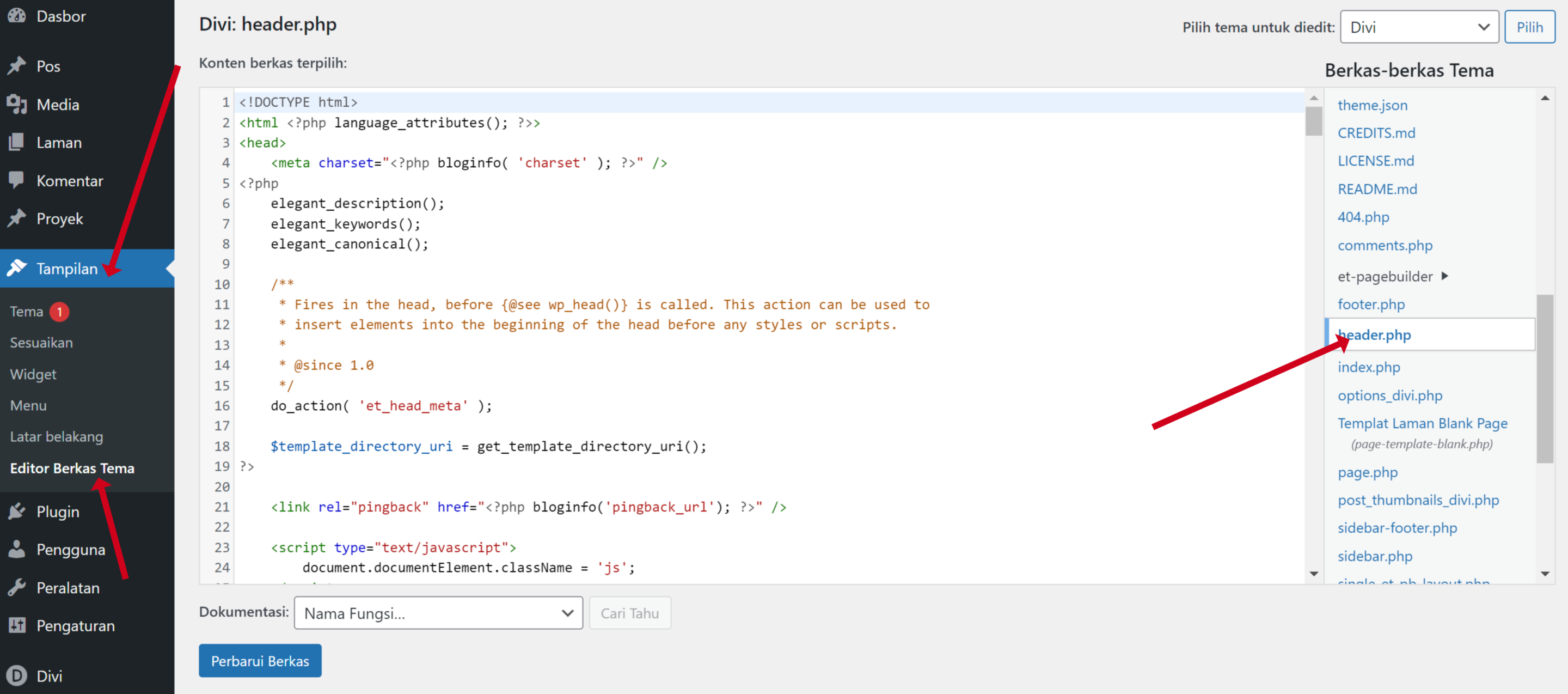The width and height of the screenshot is (1568, 694).
Task: Open theme selection dropdown showing Divi
Action: coord(1419,27)
